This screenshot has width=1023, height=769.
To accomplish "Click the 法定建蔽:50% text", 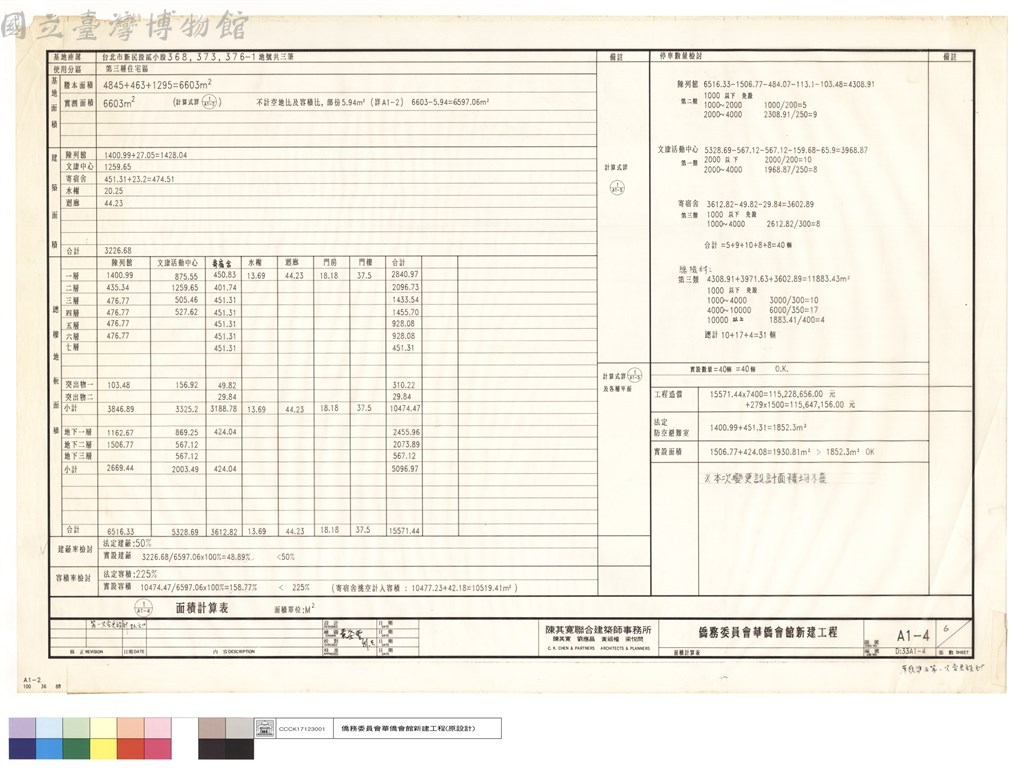I will coord(127,543).
